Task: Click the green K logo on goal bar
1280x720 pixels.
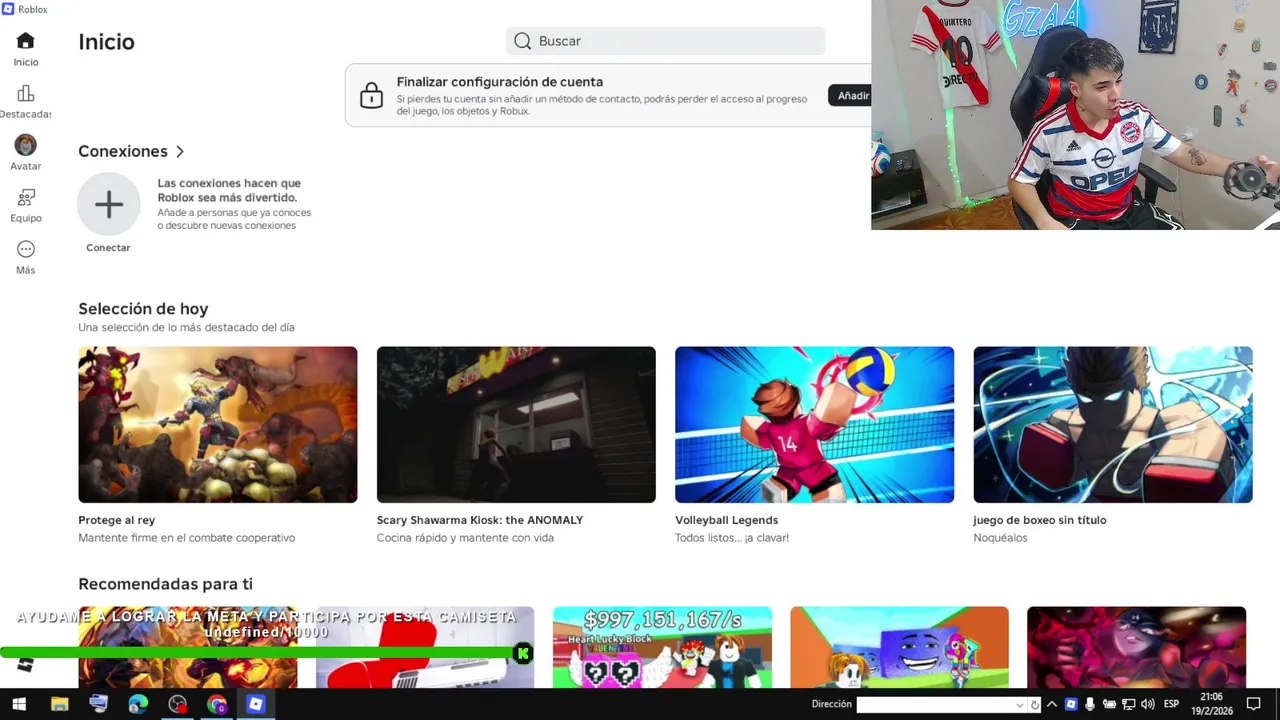Action: [523, 654]
